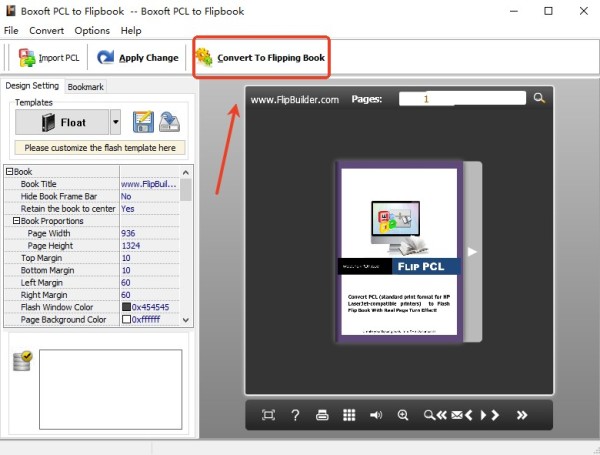Image resolution: width=600 pixels, height=455 pixels.
Task: Click the Top Margin row
Action: (92, 258)
